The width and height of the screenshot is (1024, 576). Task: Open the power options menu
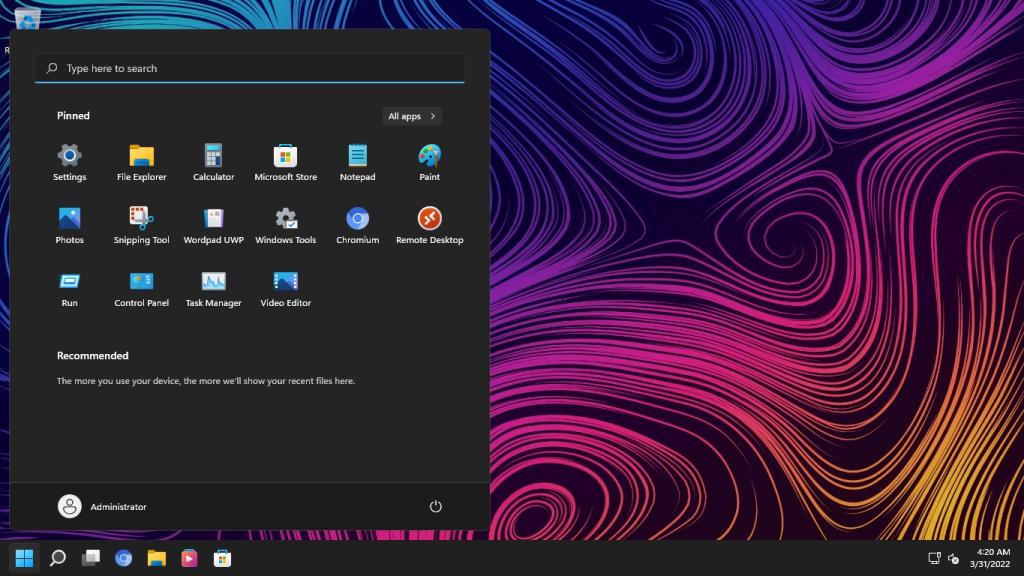(435, 506)
